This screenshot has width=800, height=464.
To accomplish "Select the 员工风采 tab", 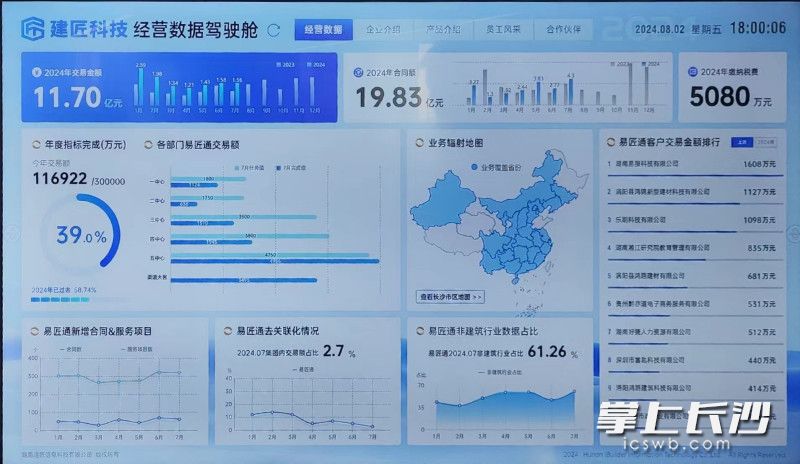I will click(503, 30).
